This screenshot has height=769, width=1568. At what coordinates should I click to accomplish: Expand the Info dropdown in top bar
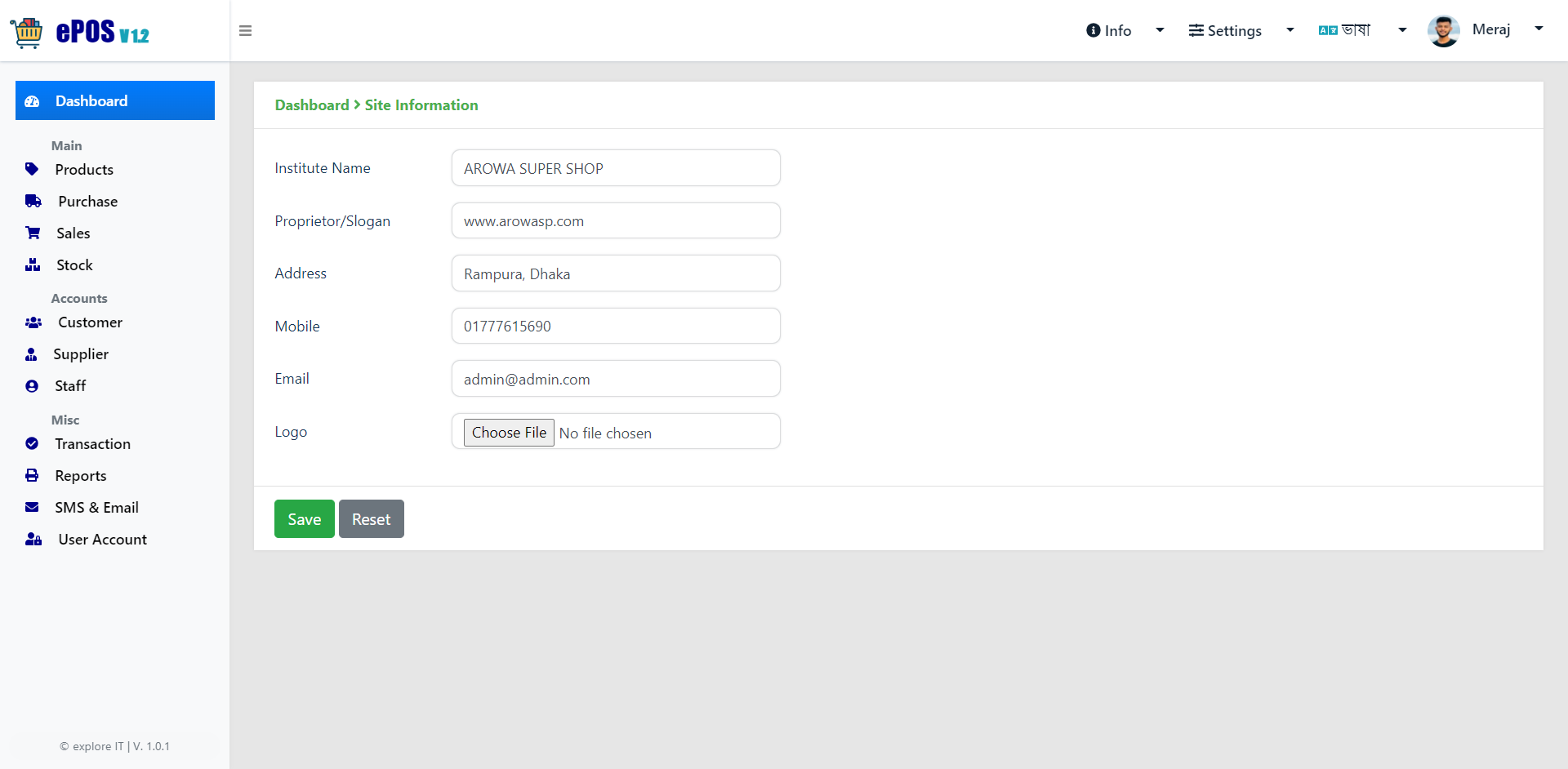coord(1125,30)
